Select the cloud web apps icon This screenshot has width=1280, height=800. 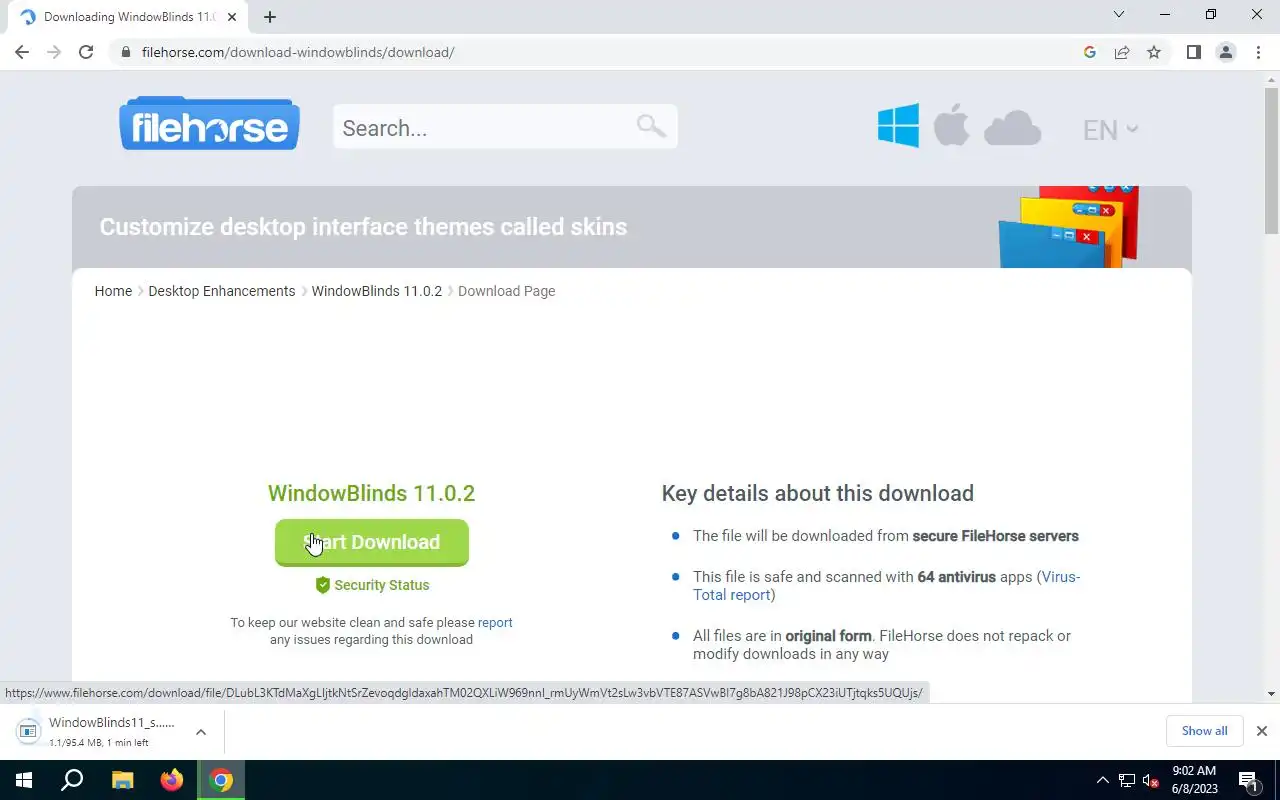tap(1012, 129)
